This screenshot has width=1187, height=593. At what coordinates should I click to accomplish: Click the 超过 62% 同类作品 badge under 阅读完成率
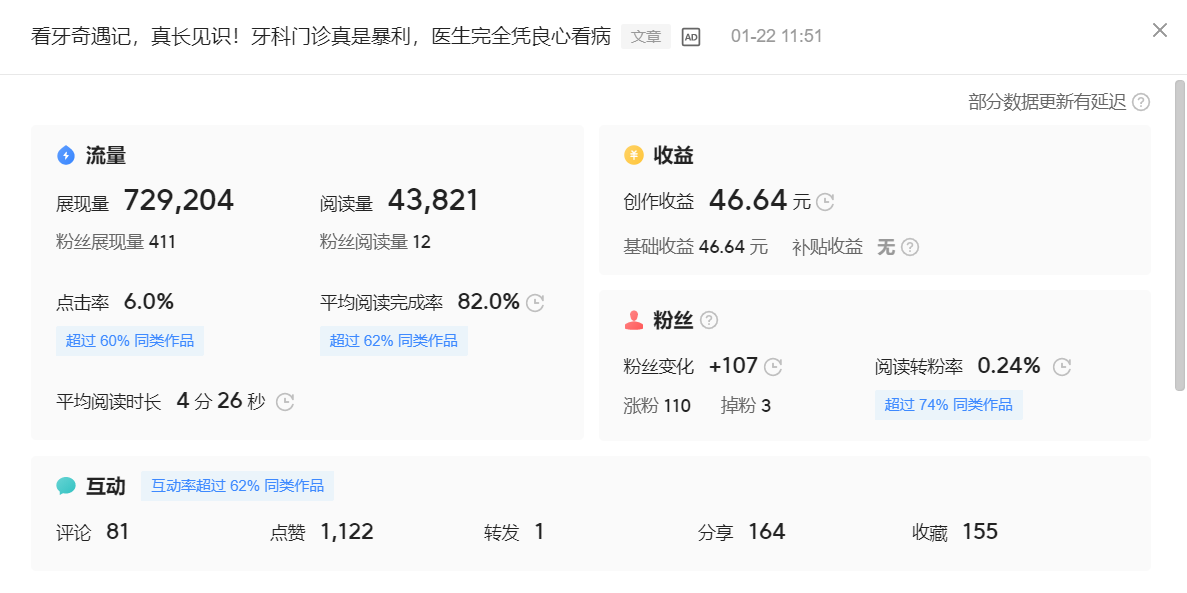(x=393, y=340)
